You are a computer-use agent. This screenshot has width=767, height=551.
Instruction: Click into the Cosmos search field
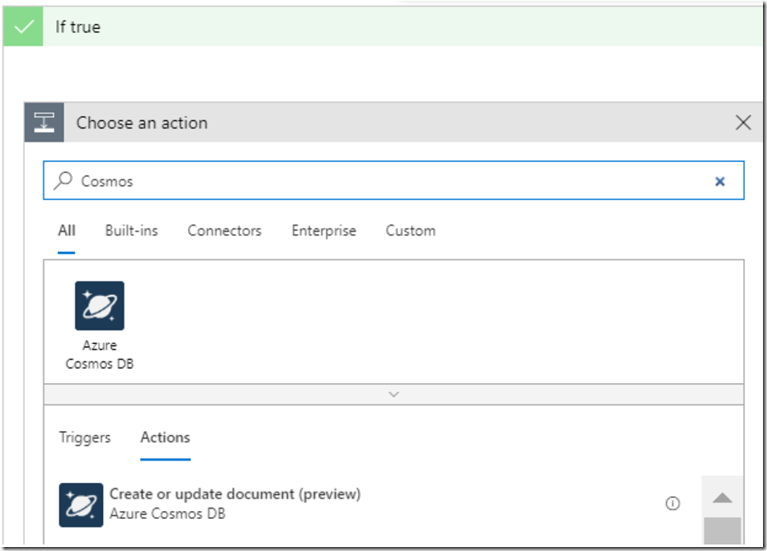[394, 181]
